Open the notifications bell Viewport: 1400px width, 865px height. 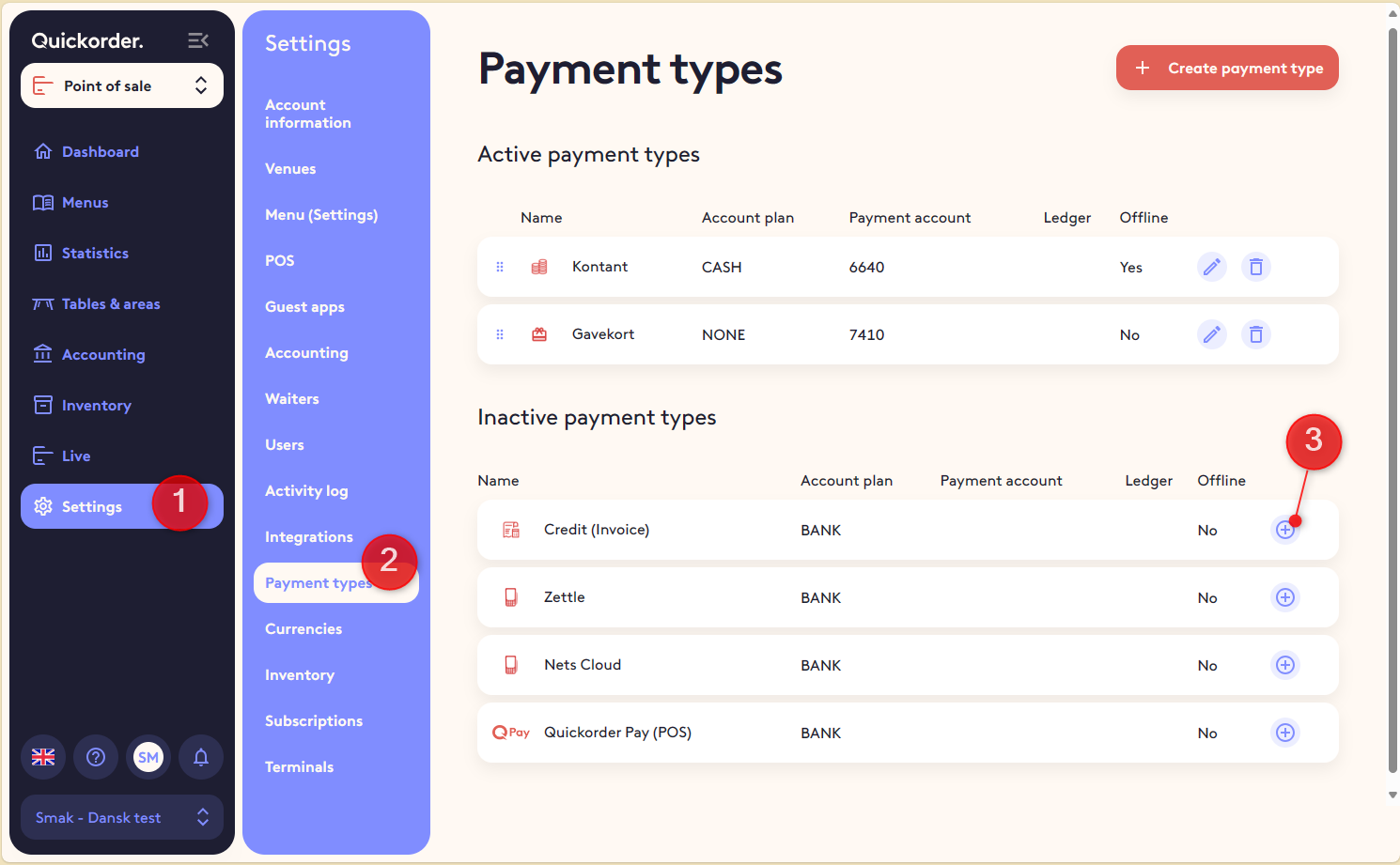point(201,757)
